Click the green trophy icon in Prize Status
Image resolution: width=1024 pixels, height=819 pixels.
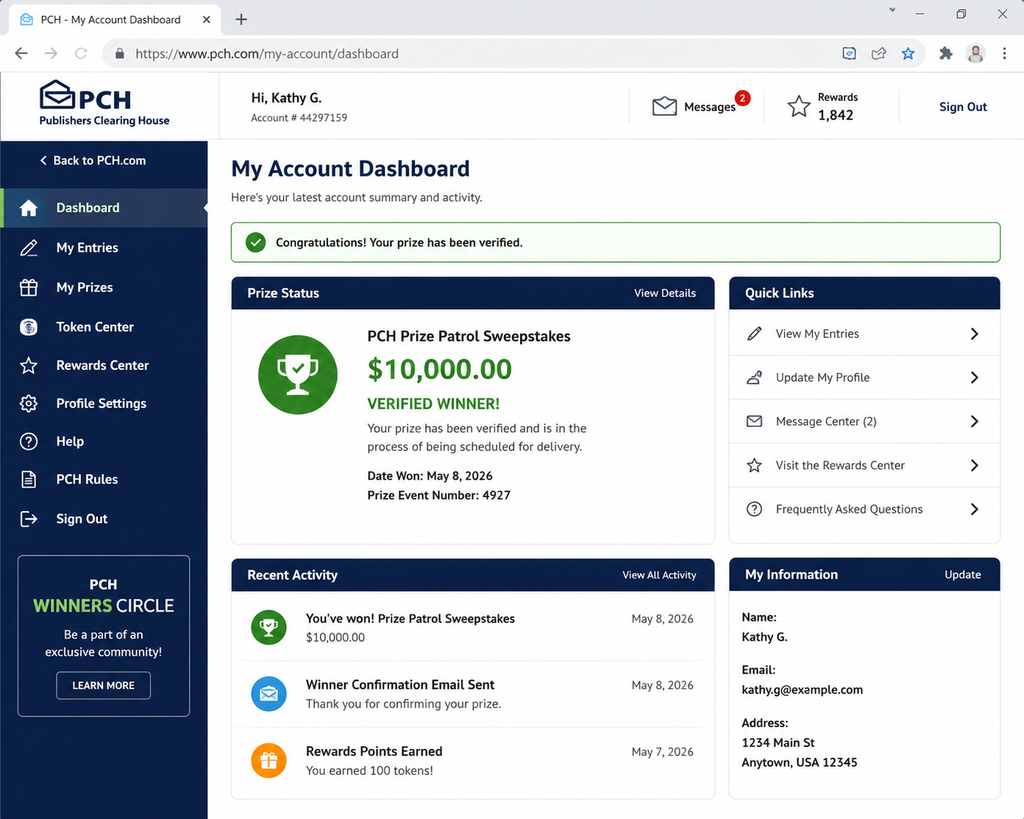[298, 375]
